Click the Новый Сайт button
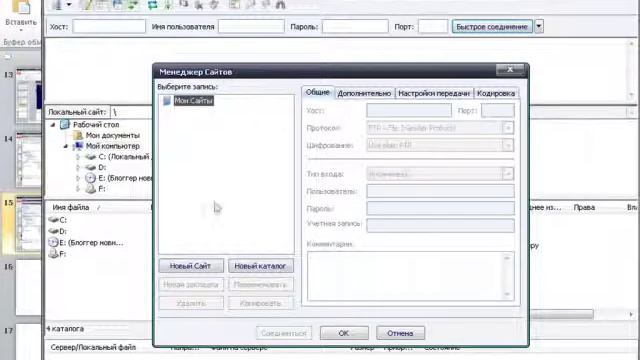 [x=191, y=266]
